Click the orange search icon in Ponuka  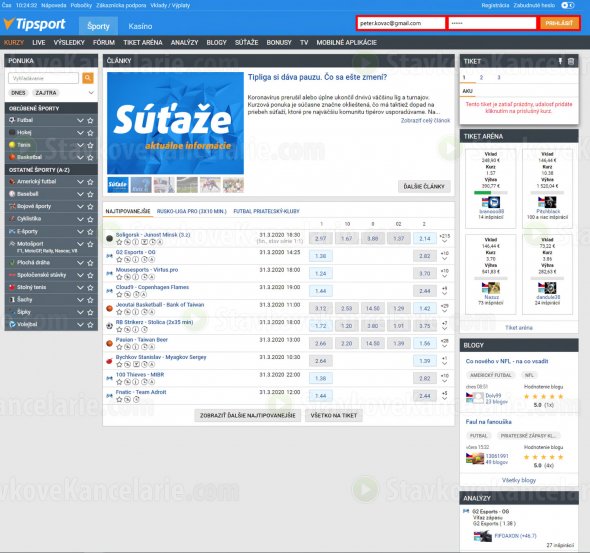pyautogui.click(x=88, y=78)
